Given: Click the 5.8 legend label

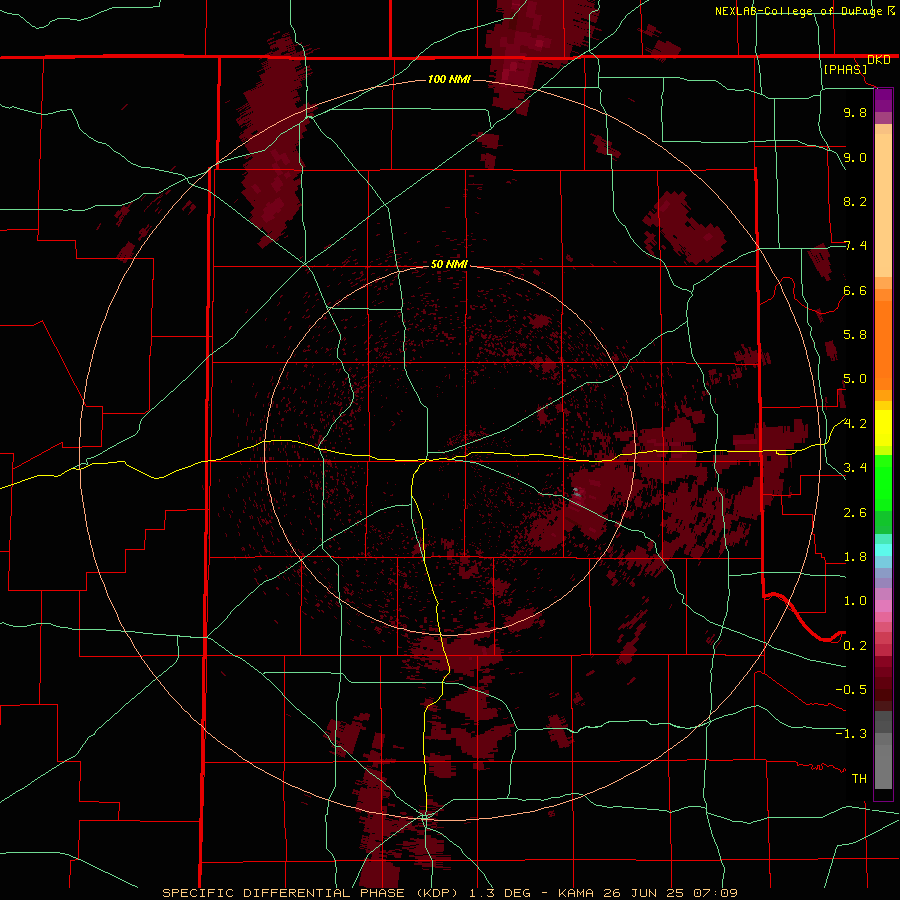Looking at the screenshot, I should [x=855, y=335].
